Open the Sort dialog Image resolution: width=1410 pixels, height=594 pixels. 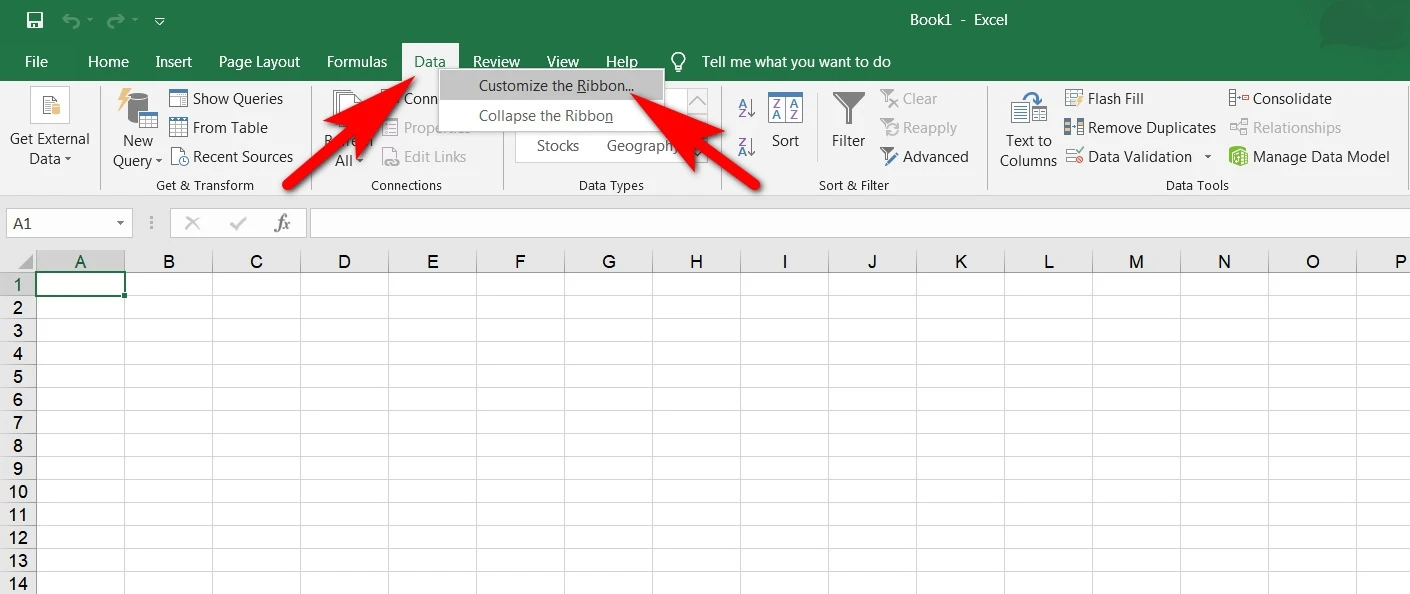pos(785,122)
